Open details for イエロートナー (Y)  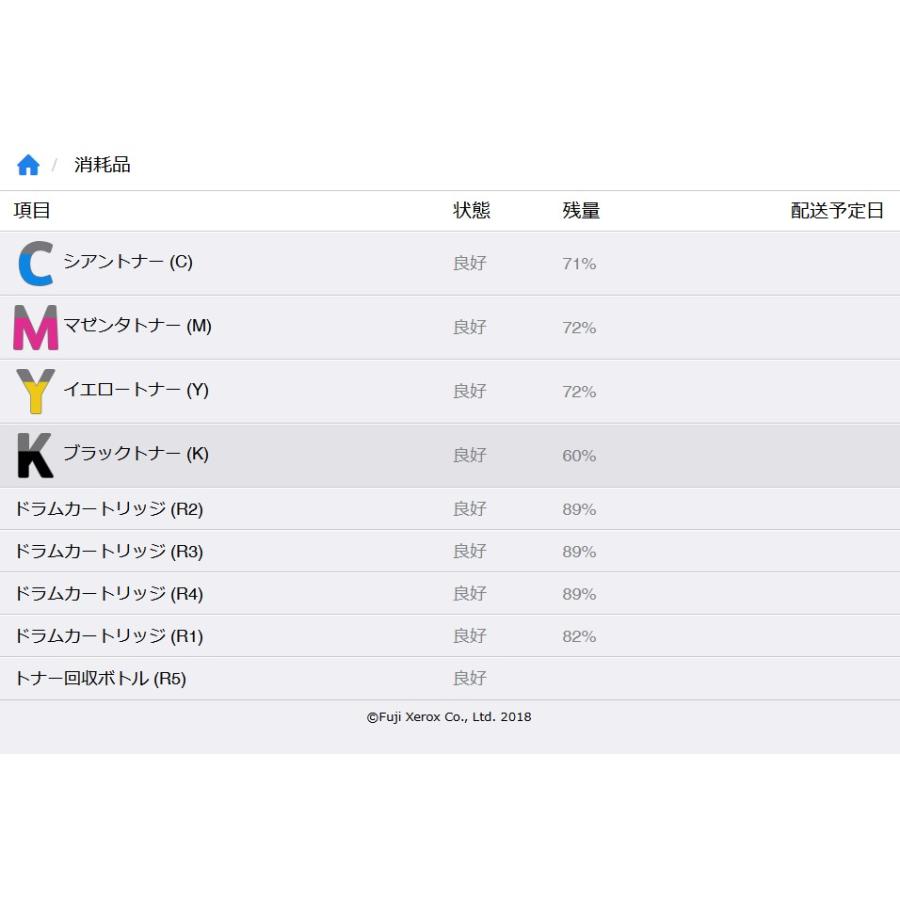[135, 390]
